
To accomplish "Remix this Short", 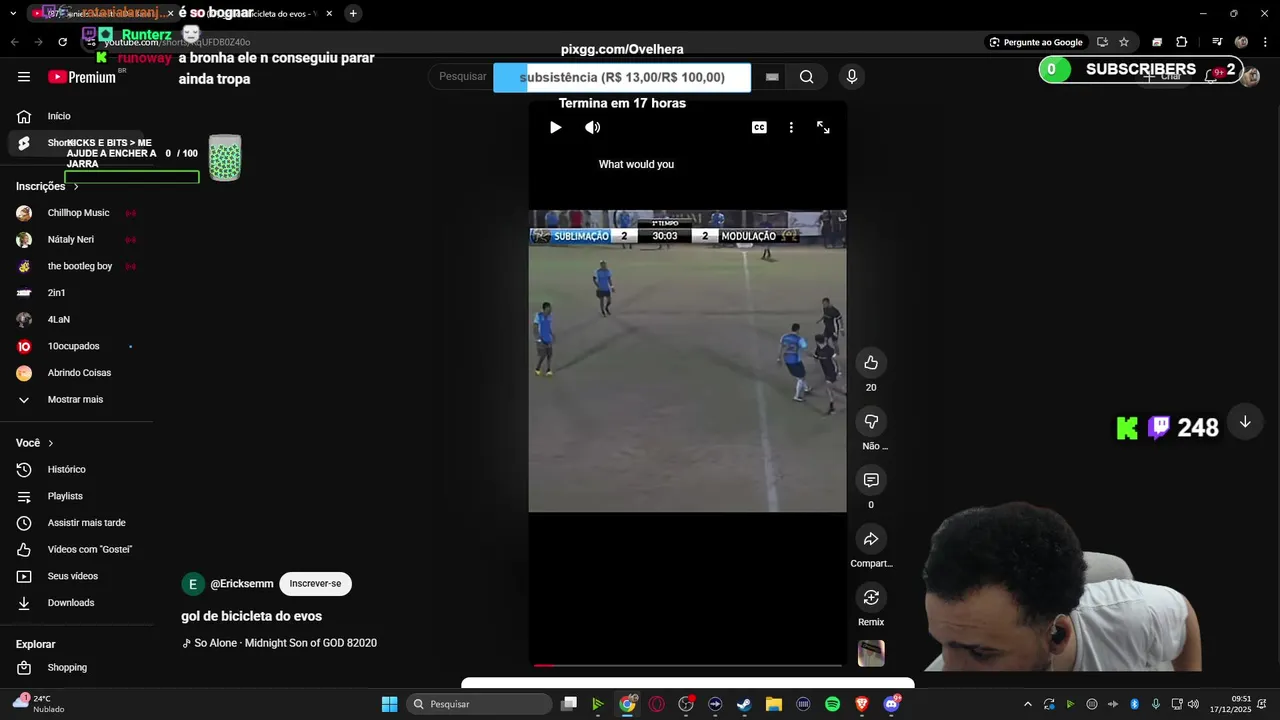I will click(871, 597).
